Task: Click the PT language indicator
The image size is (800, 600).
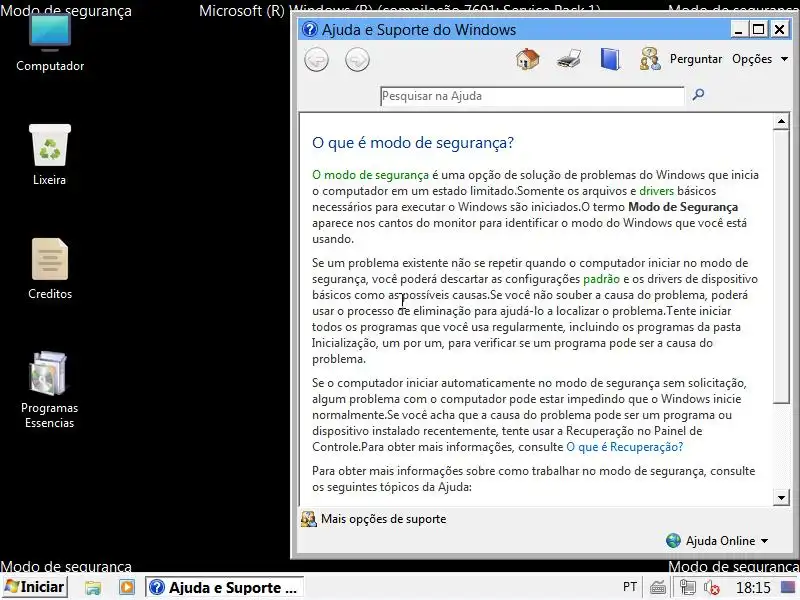Action: click(x=630, y=587)
